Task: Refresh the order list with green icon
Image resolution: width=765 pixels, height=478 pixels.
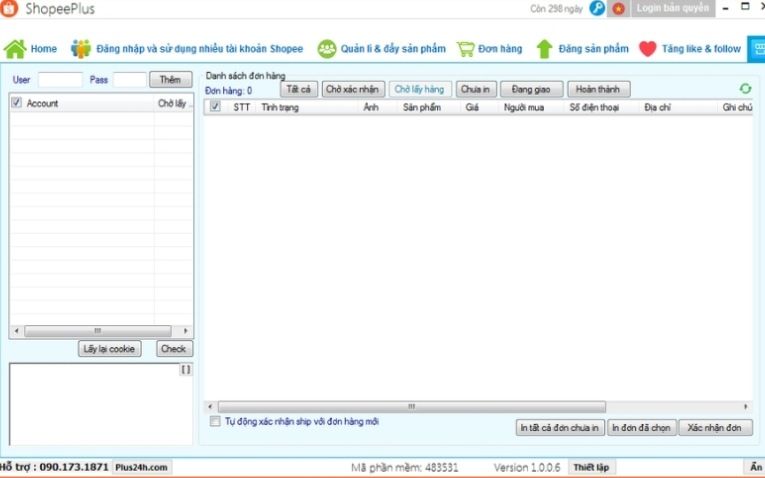Action: tap(745, 89)
